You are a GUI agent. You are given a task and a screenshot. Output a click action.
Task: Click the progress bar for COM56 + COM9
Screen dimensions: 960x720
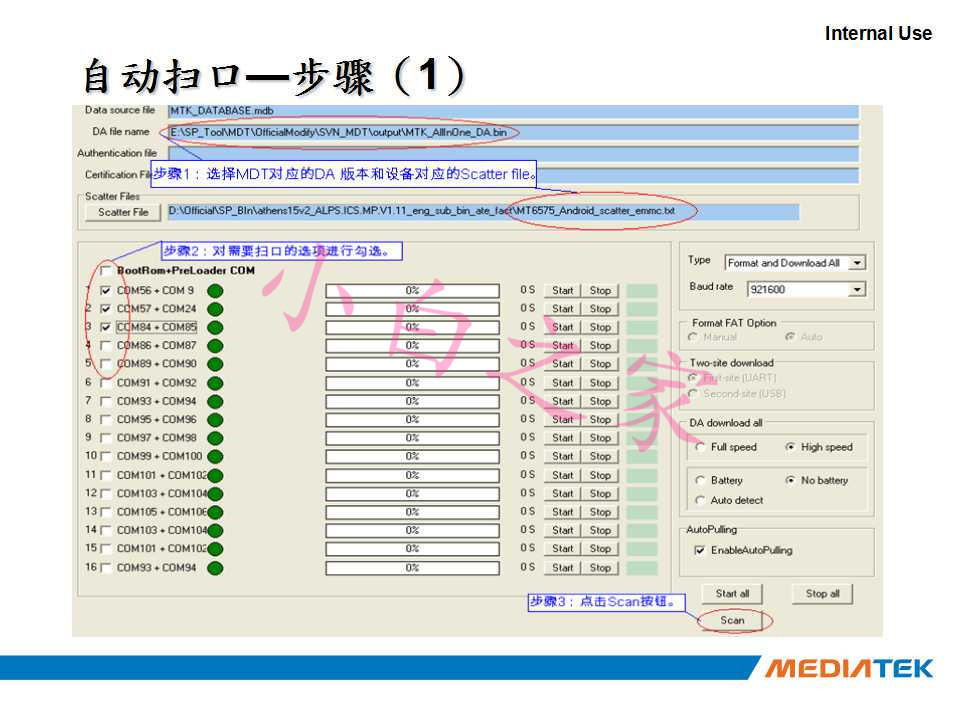click(x=413, y=290)
